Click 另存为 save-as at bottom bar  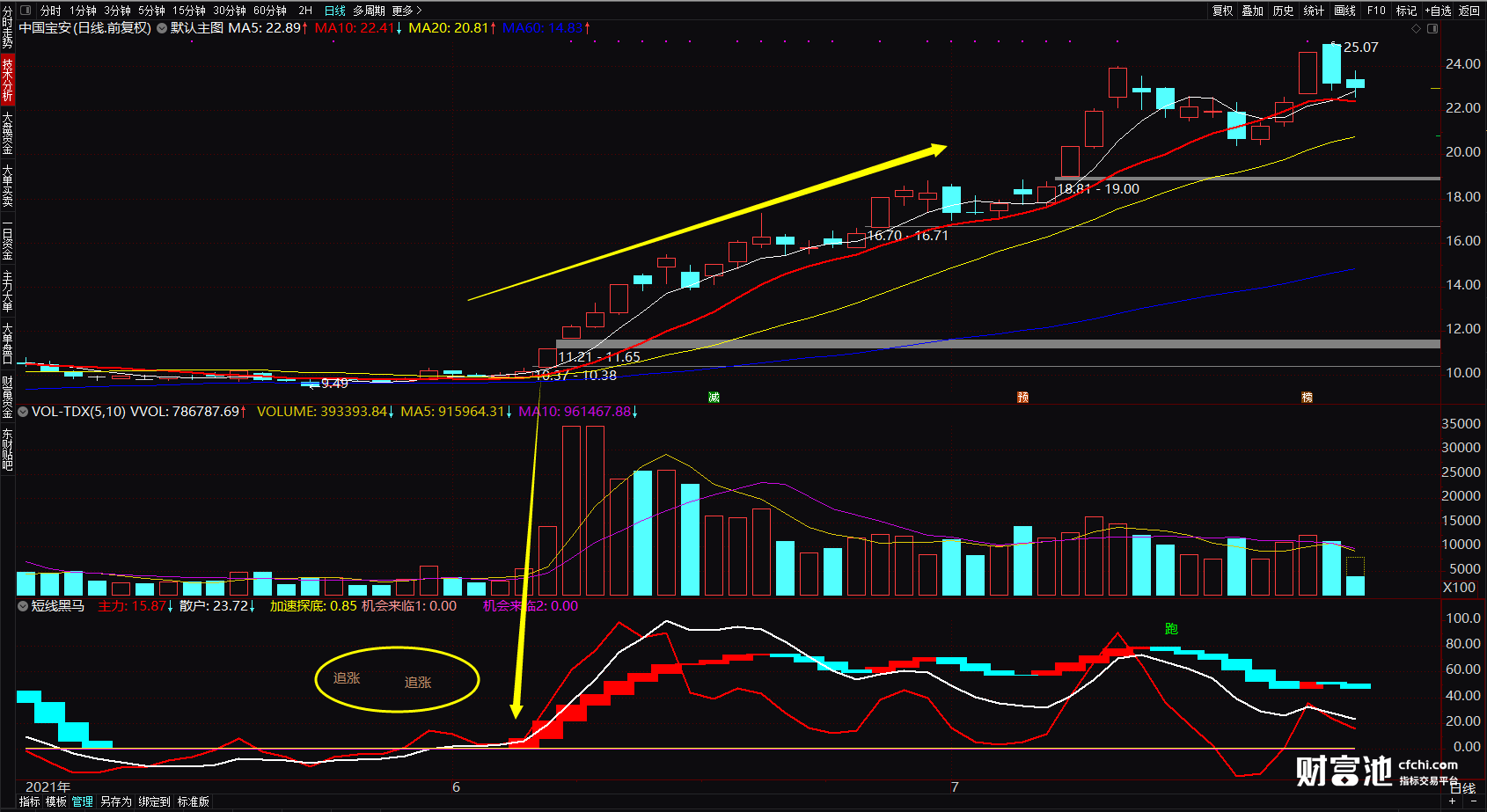click(x=115, y=801)
